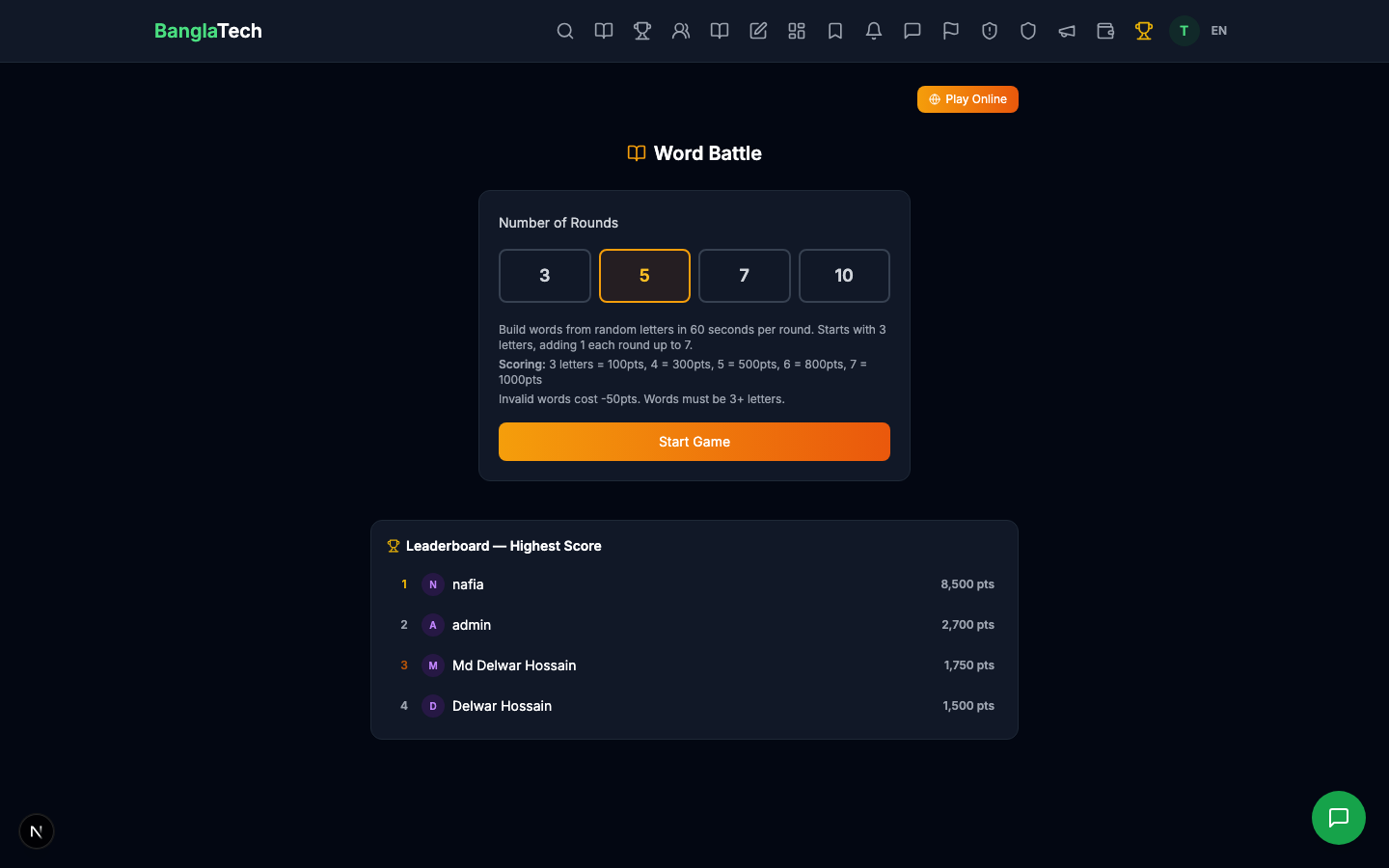1389x868 pixels.
Task: Open the community users icon
Action: [681, 31]
